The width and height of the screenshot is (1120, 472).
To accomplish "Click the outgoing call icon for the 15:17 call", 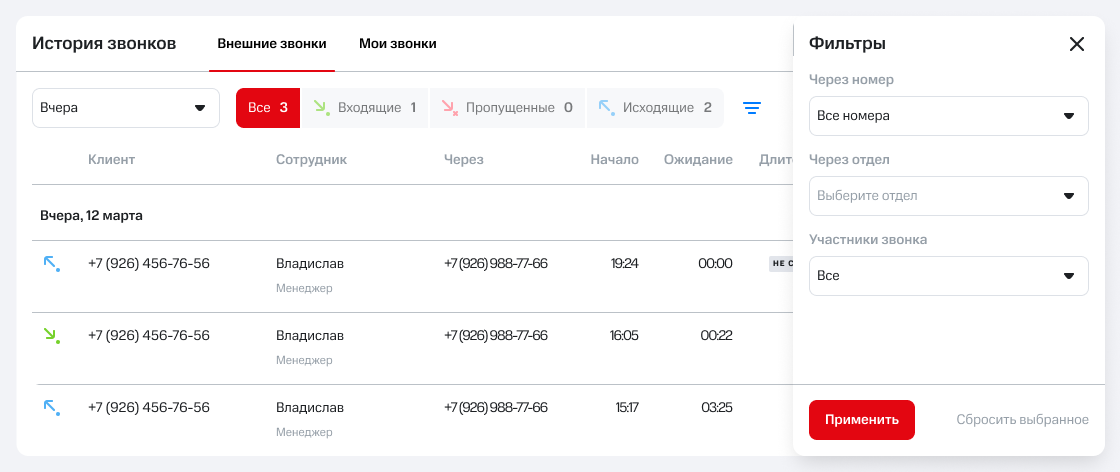I will click(51, 408).
